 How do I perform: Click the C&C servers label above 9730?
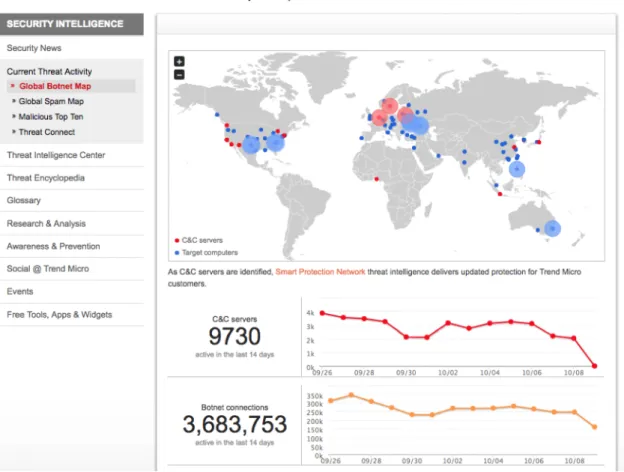pyautogui.click(x=234, y=319)
